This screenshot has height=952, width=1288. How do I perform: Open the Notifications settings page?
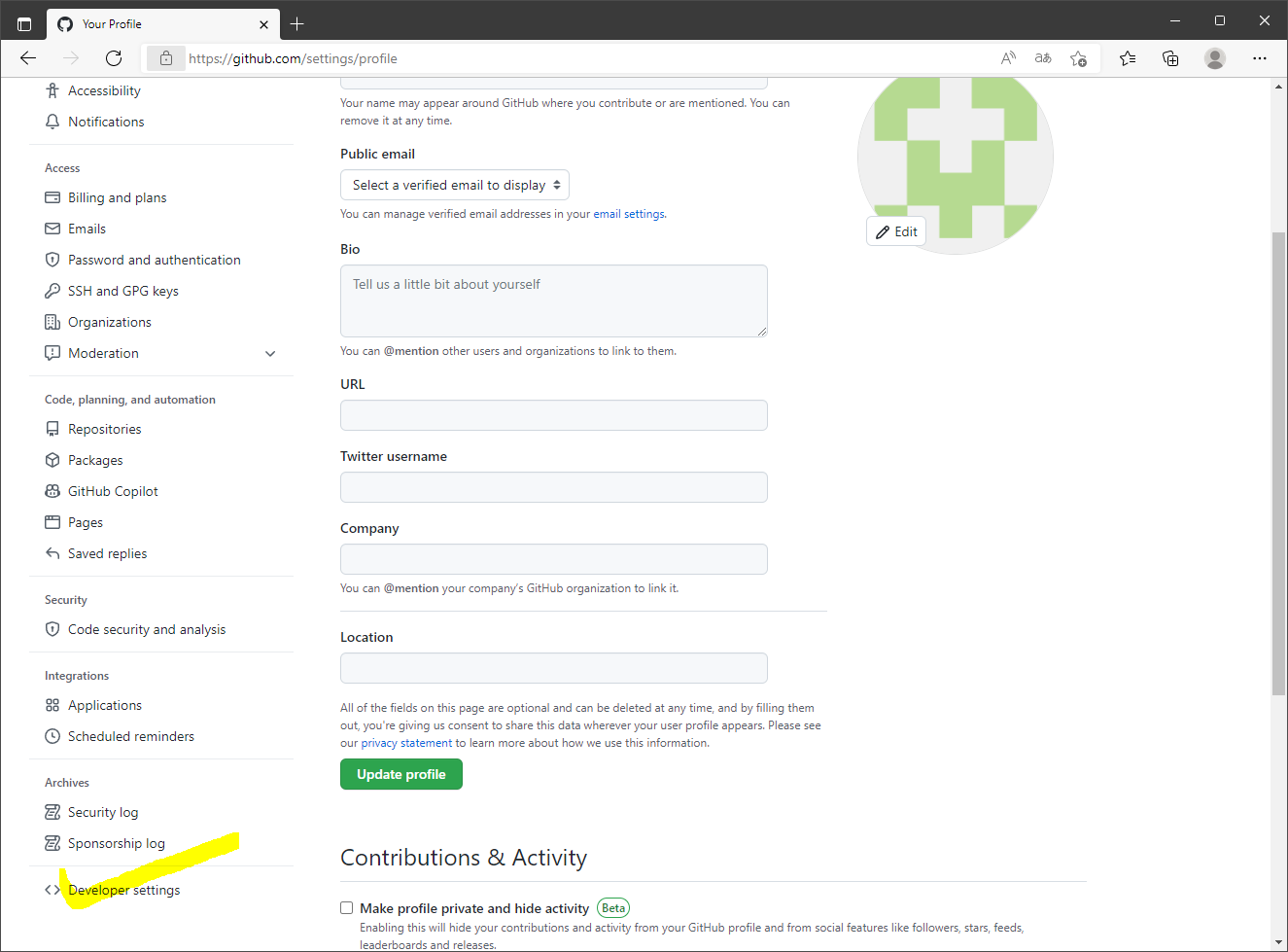106,122
